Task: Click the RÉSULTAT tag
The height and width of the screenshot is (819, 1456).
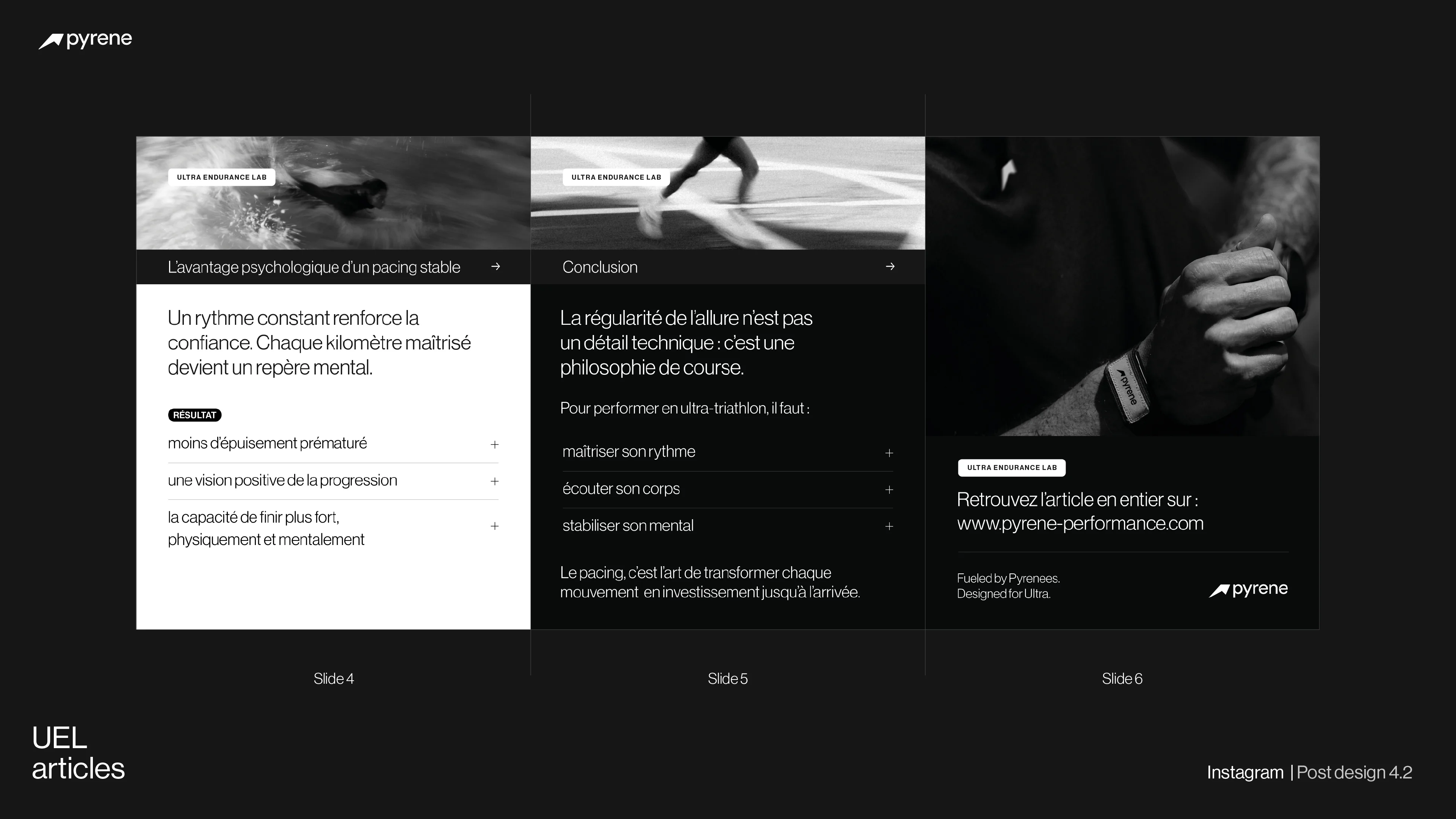Action: click(x=194, y=415)
